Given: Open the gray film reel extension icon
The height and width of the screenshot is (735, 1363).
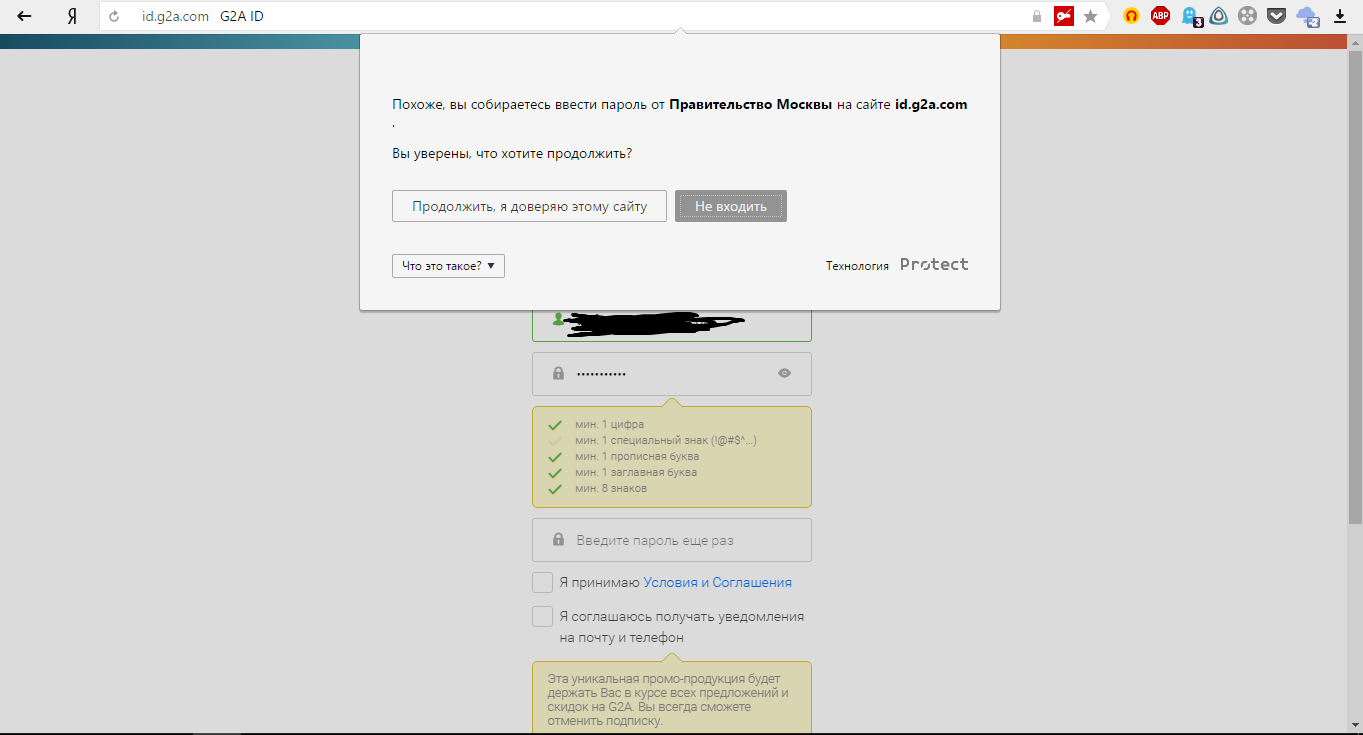Looking at the screenshot, I should [x=1247, y=16].
